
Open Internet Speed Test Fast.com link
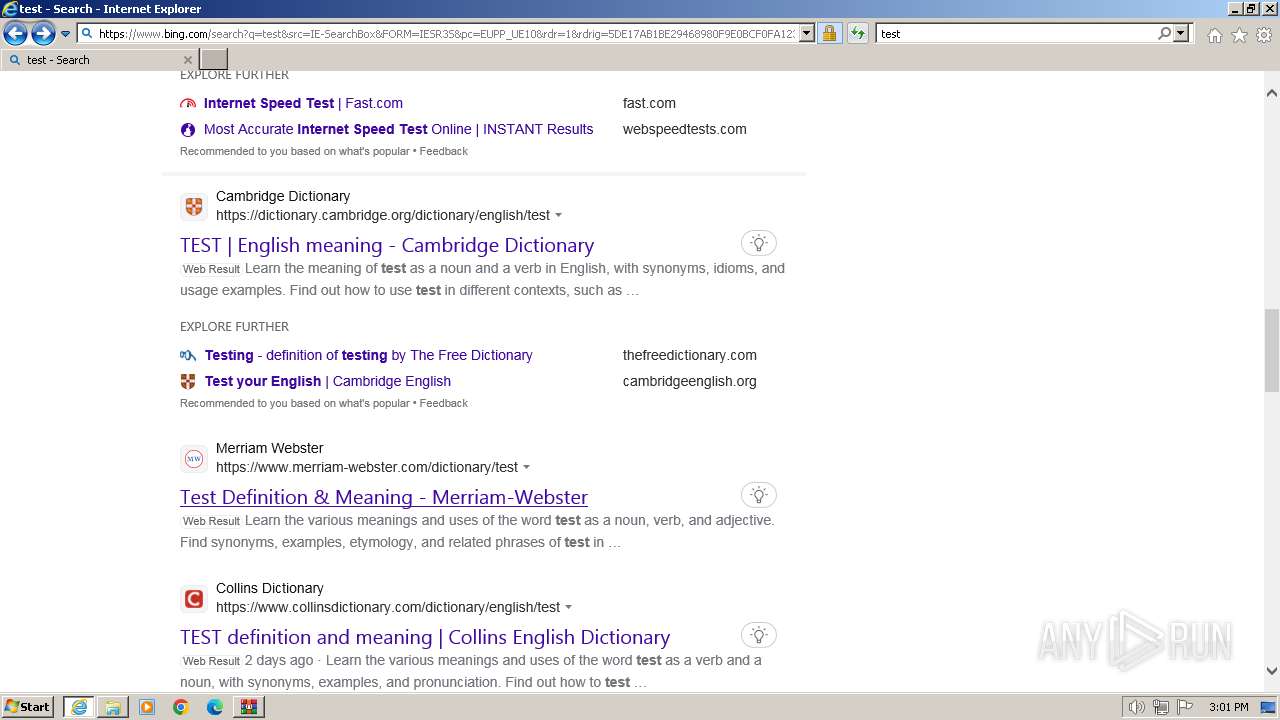pyautogui.click(x=303, y=103)
